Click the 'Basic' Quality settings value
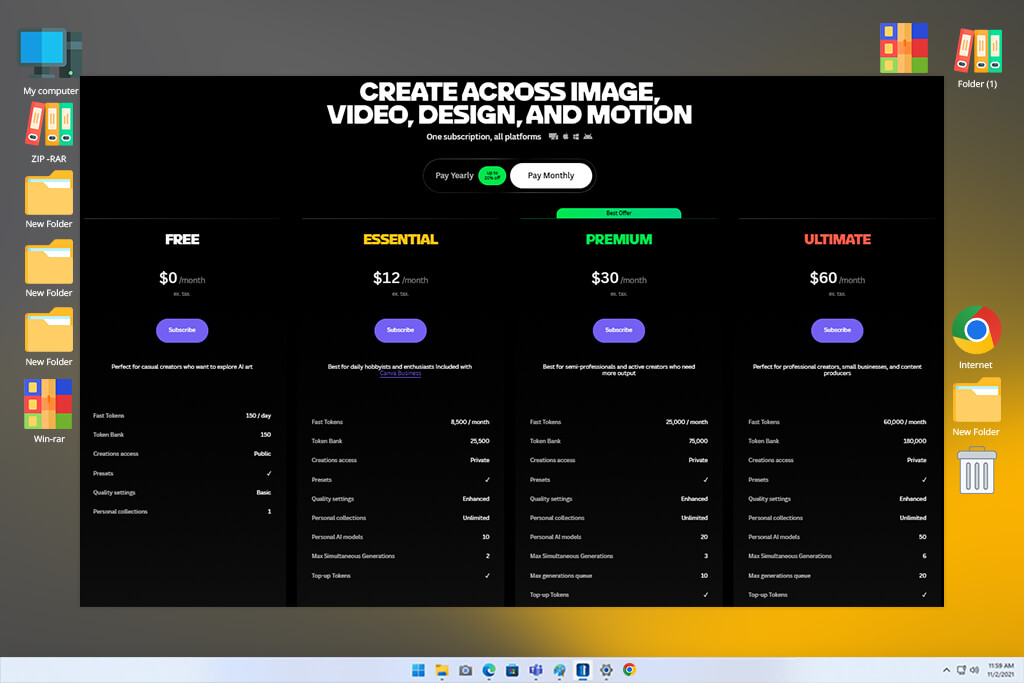The width and height of the screenshot is (1024, 683). [264, 493]
